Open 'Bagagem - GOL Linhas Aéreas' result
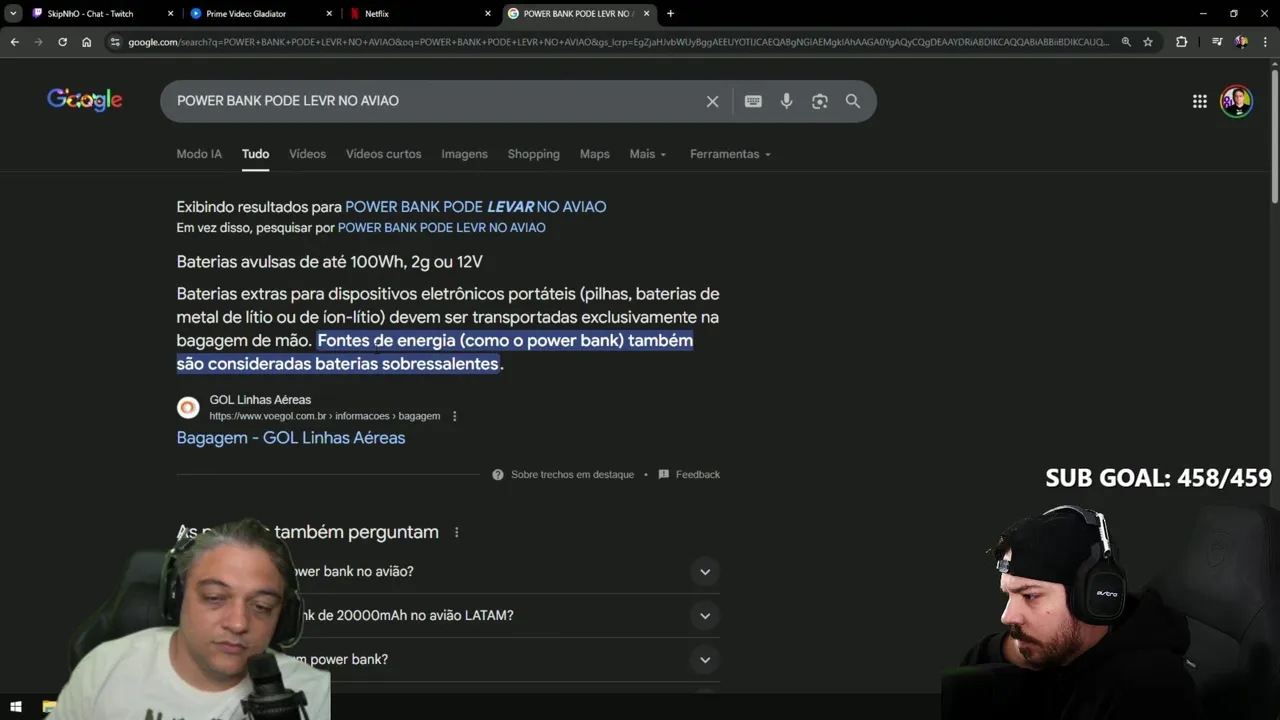Screen dimensions: 1280x720 tap(291, 438)
